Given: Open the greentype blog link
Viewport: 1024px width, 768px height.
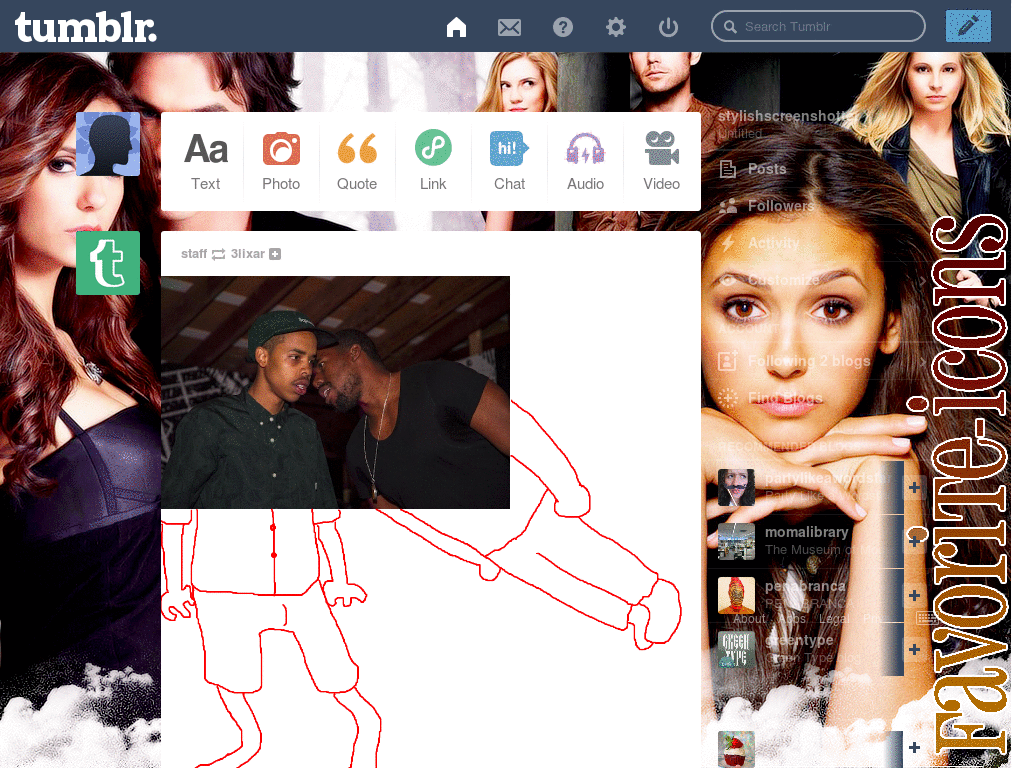Looking at the screenshot, I should [799, 641].
